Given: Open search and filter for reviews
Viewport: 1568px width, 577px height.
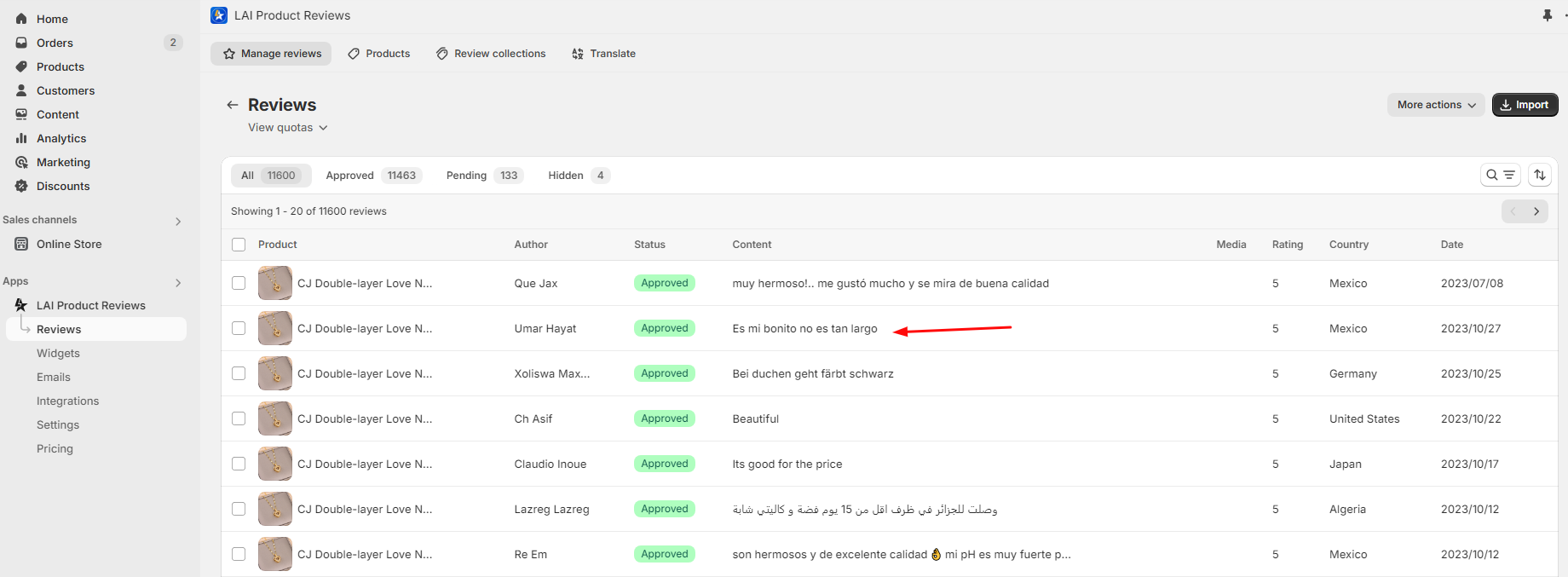Looking at the screenshot, I should click(1501, 175).
